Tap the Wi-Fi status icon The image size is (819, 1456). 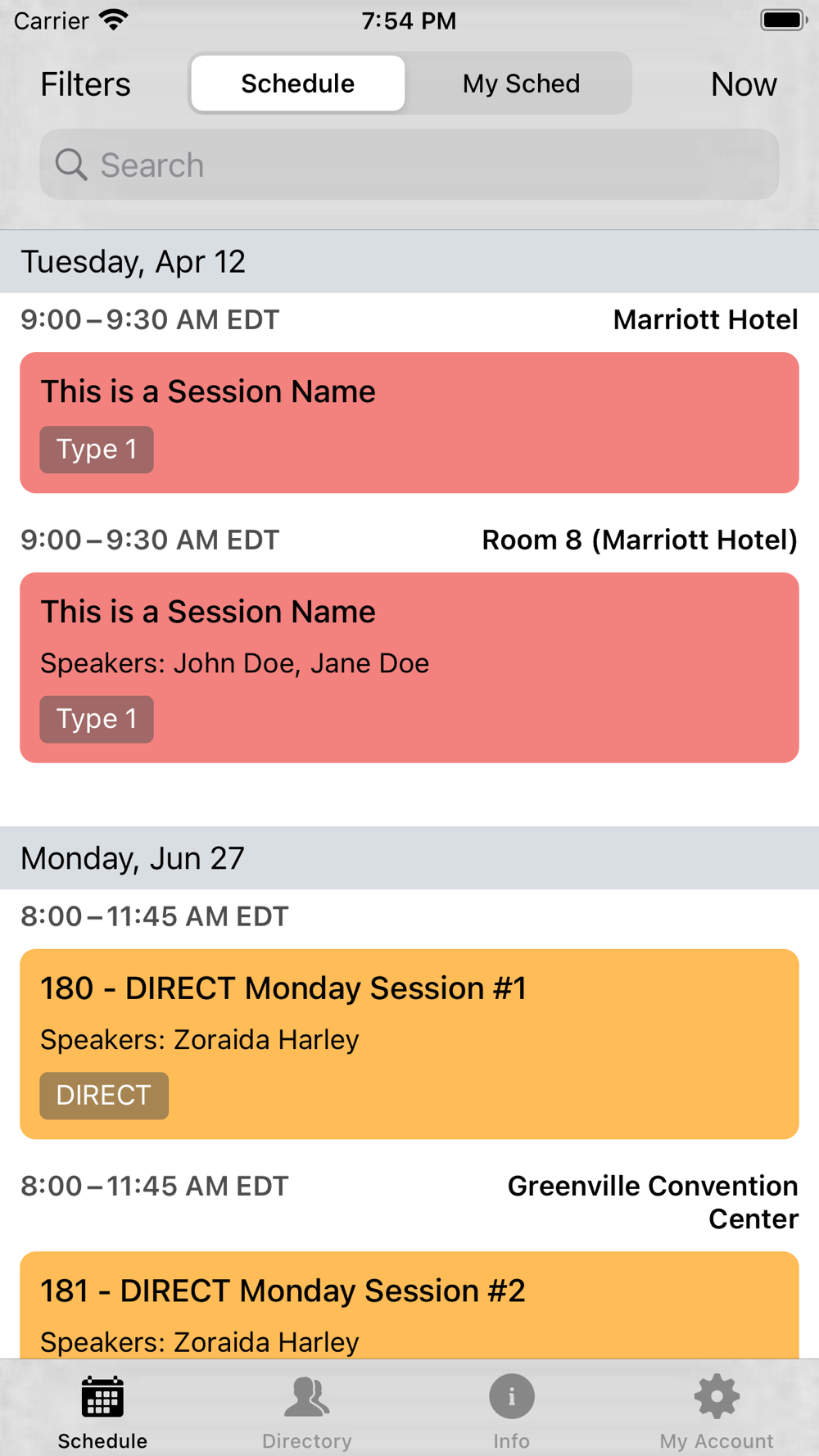114,20
